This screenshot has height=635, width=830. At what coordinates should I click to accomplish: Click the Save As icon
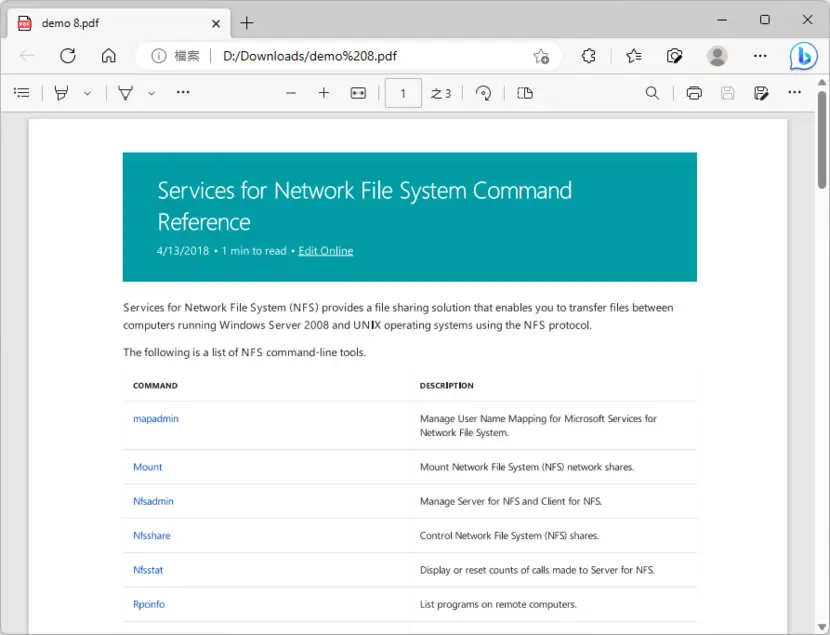point(761,93)
